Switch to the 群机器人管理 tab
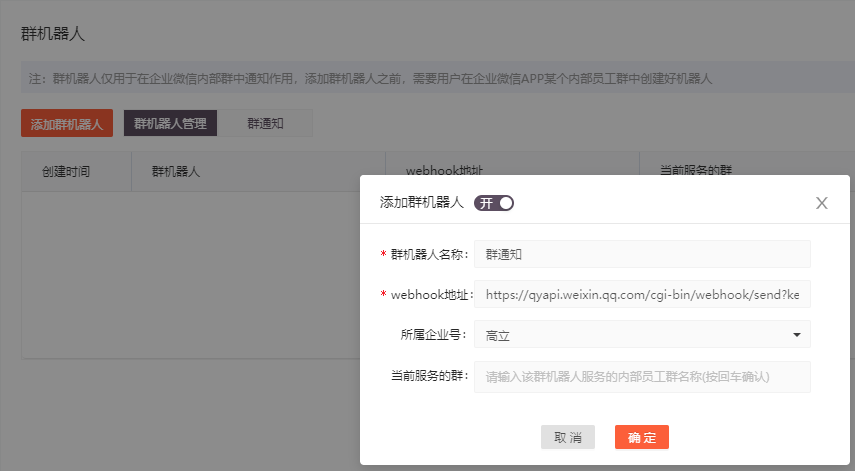Screen dimensions: 855x471 click(x=170, y=123)
